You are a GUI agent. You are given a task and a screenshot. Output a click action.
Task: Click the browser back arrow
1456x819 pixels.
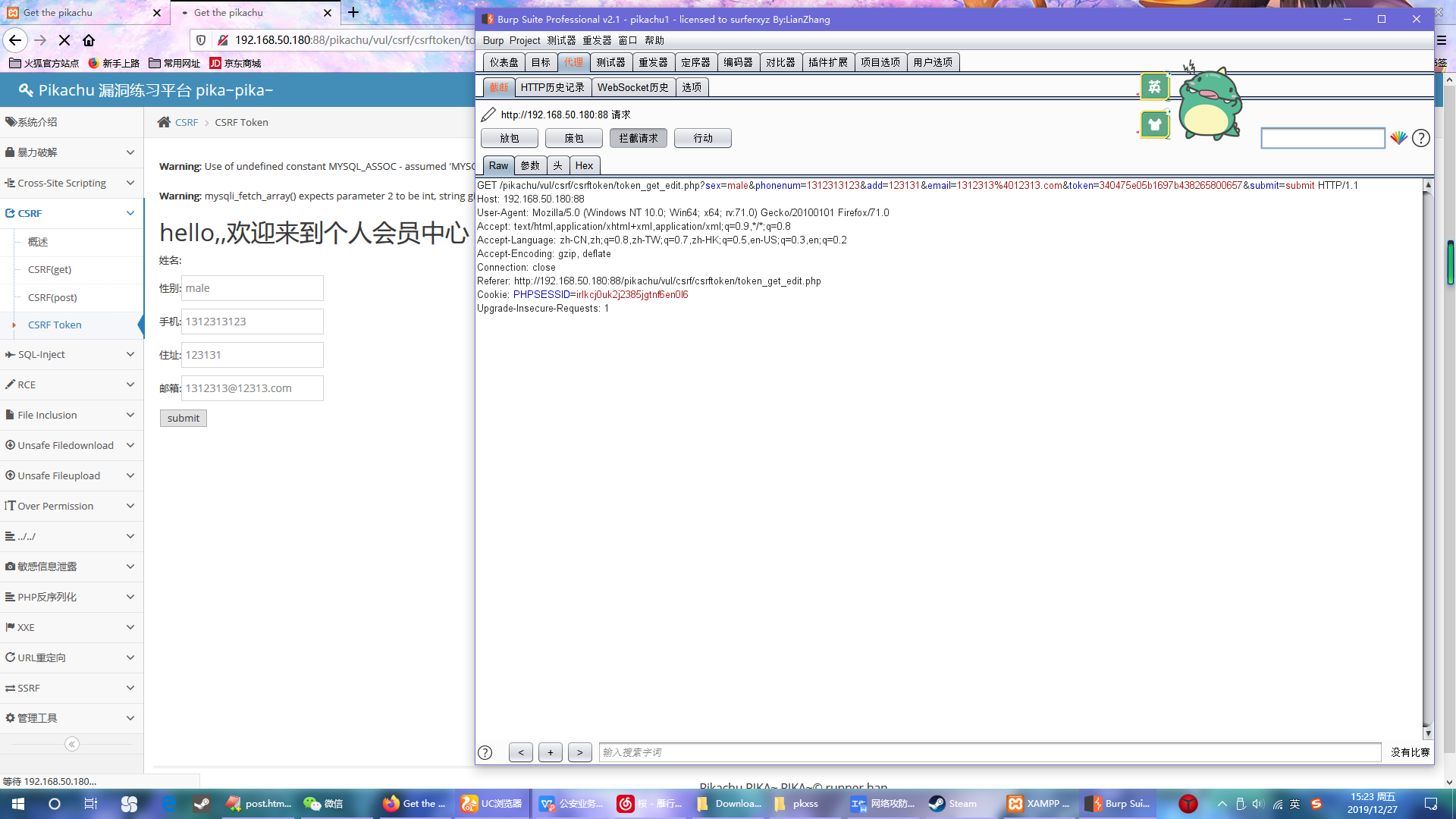point(16,40)
